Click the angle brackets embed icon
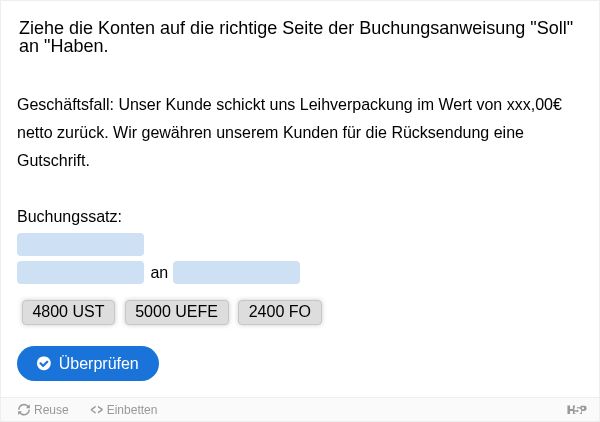Viewport: 600px width, 422px height. (x=96, y=410)
